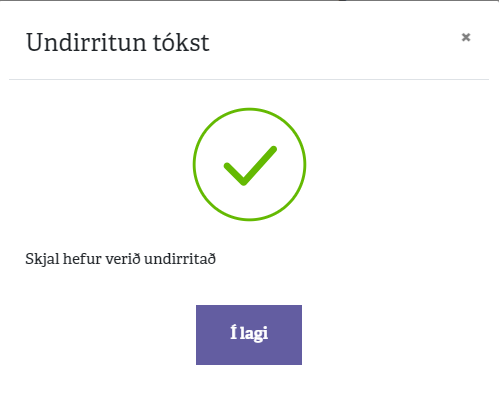Viewport: 499px width, 396px height.
Task: Click the word undirritað in the message
Action: click(x=180, y=259)
